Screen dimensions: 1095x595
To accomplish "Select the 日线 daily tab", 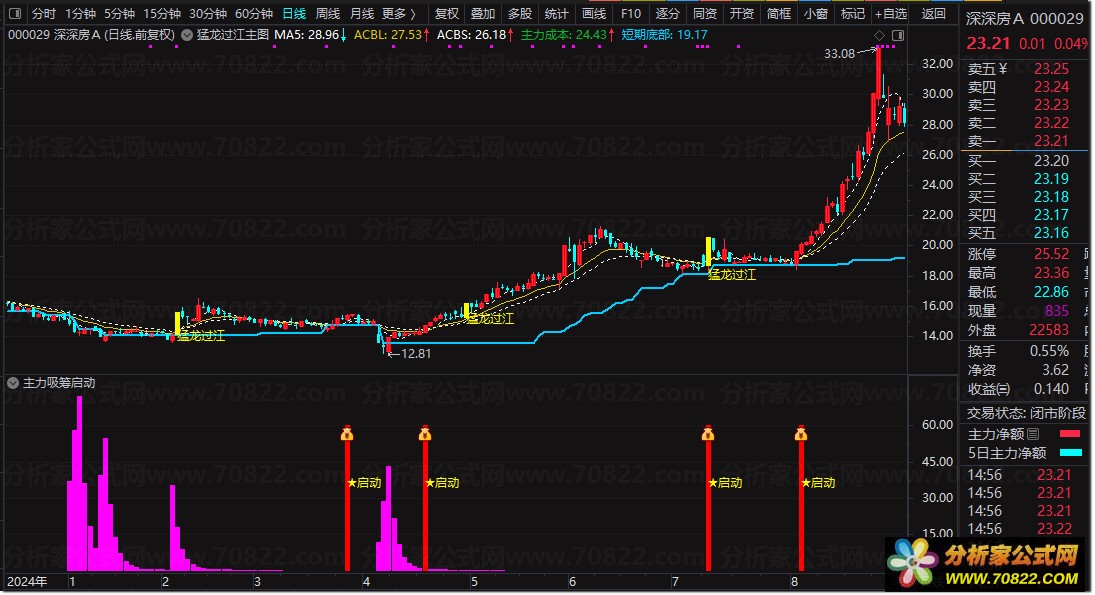I will coord(294,13).
